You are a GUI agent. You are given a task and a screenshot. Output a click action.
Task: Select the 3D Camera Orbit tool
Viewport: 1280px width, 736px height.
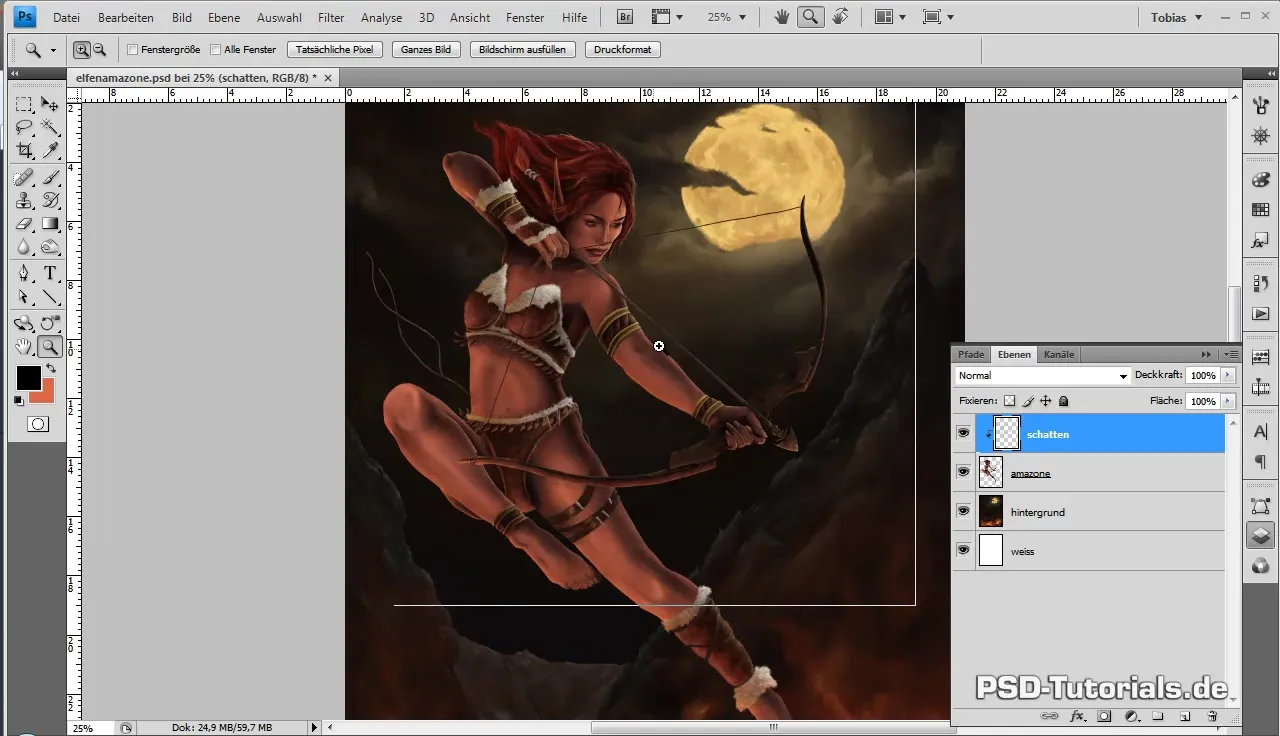[50, 323]
